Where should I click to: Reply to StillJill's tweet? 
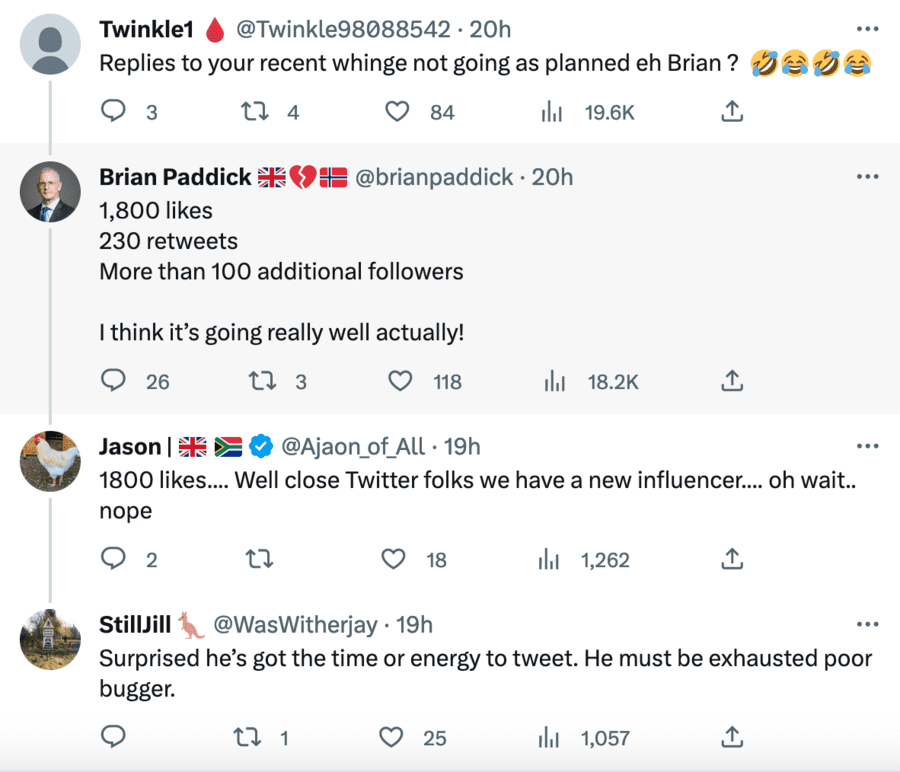[114, 738]
